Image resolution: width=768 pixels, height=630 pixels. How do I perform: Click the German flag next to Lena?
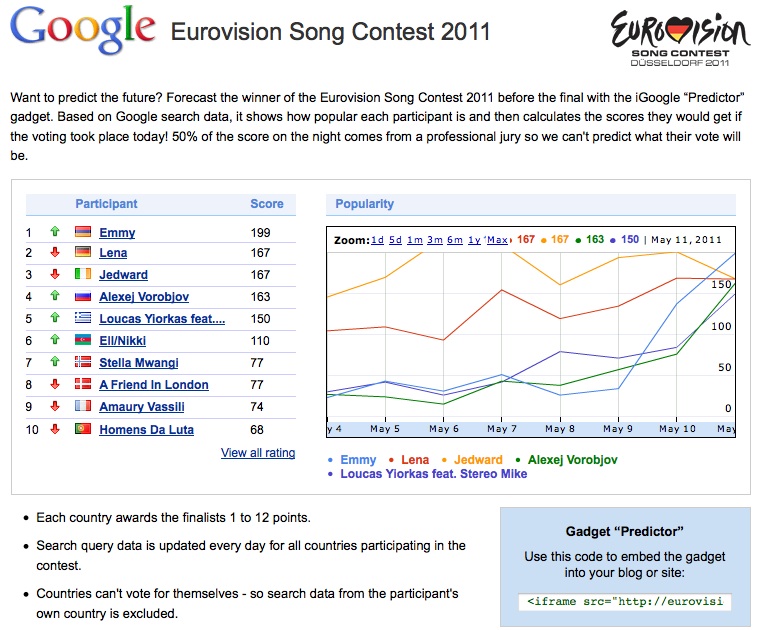click(83, 253)
